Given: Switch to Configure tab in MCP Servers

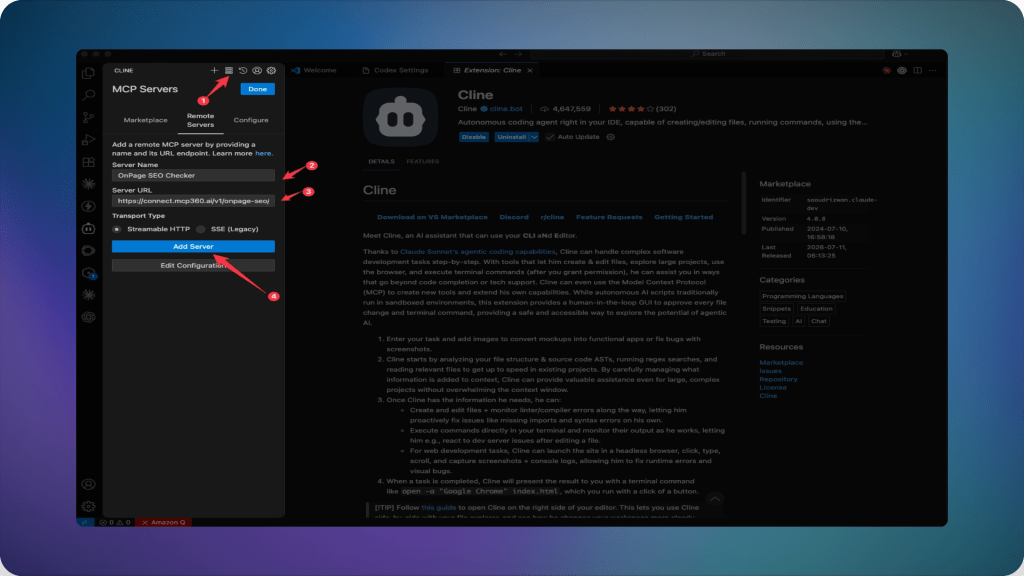Looking at the screenshot, I should point(251,120).
